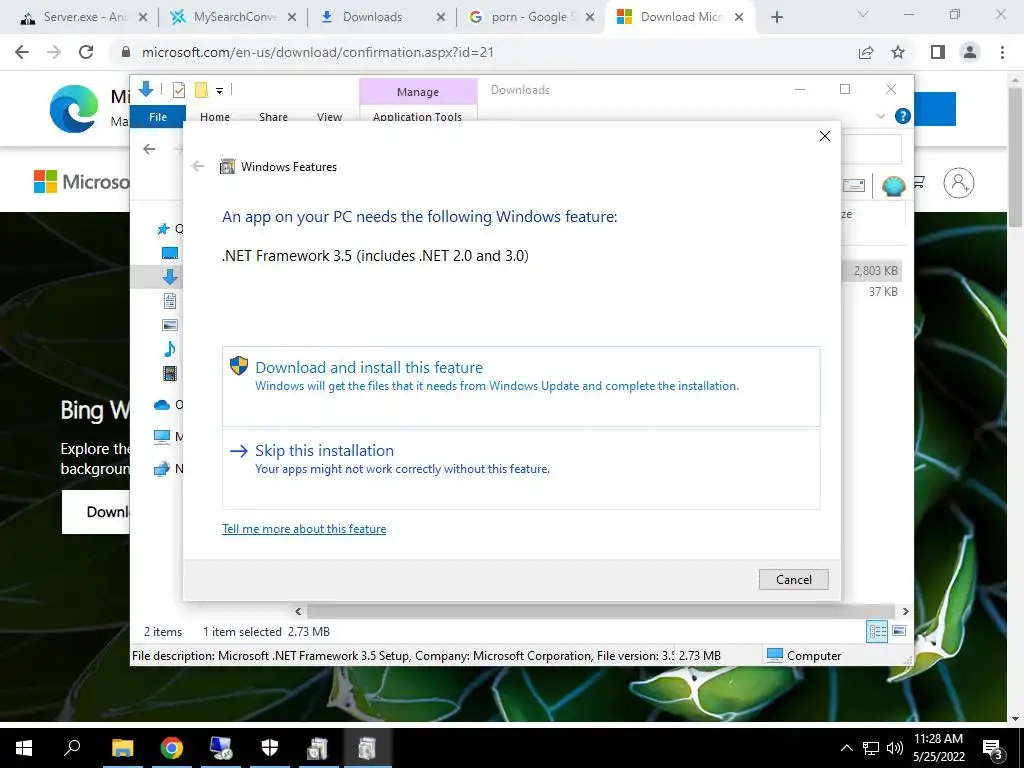Viewport: 1024px width, 768px height.
Task: Click new folder icon in Explorer title bar
Action: point(201,89)
